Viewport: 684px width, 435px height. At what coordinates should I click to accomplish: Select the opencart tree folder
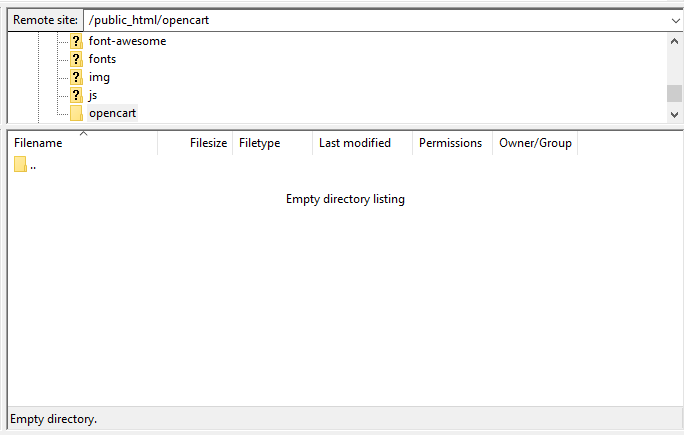point(113,113)
